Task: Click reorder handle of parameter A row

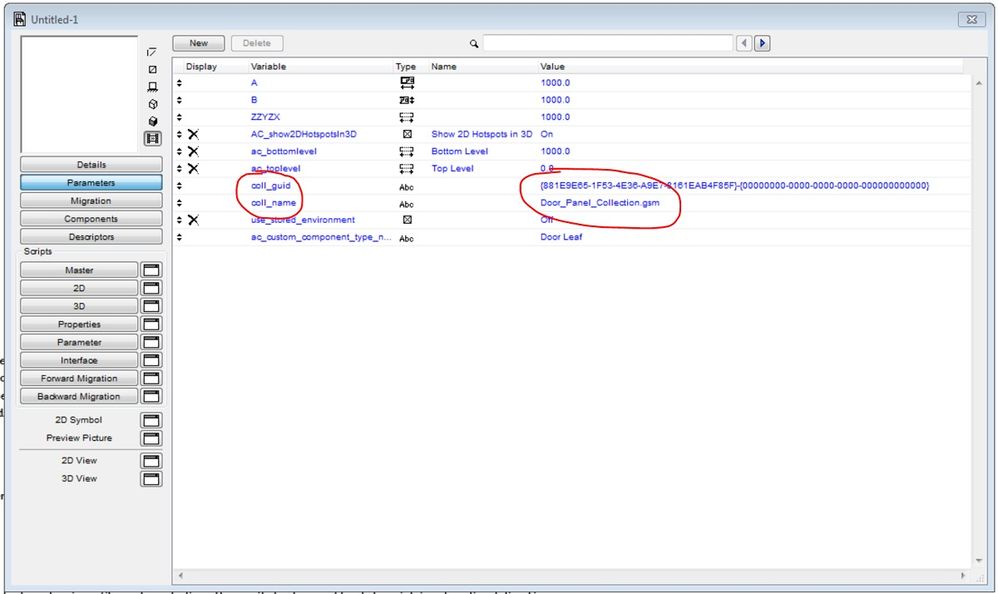Action: pyautogui.click(x=179, y=83)
